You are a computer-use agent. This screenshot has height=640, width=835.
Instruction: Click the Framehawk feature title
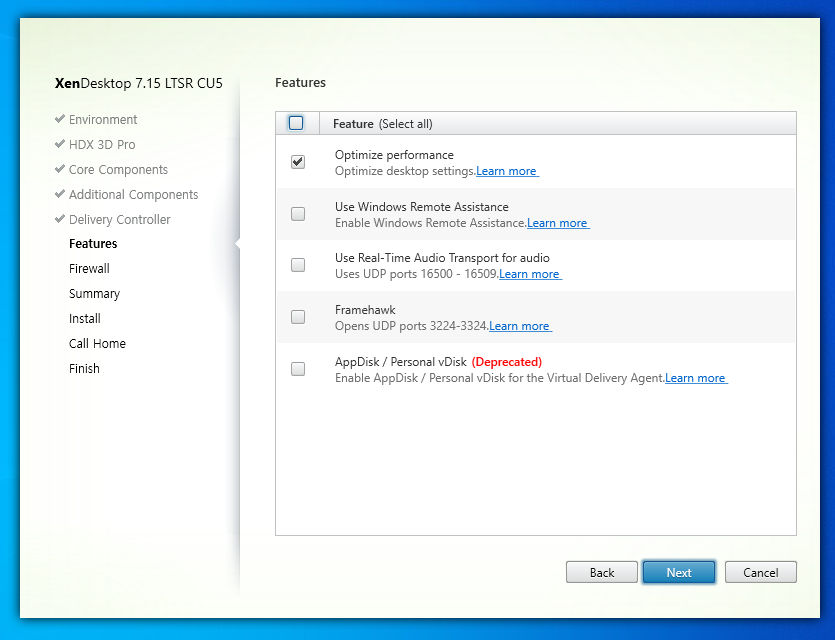click(x=365, y=310)
